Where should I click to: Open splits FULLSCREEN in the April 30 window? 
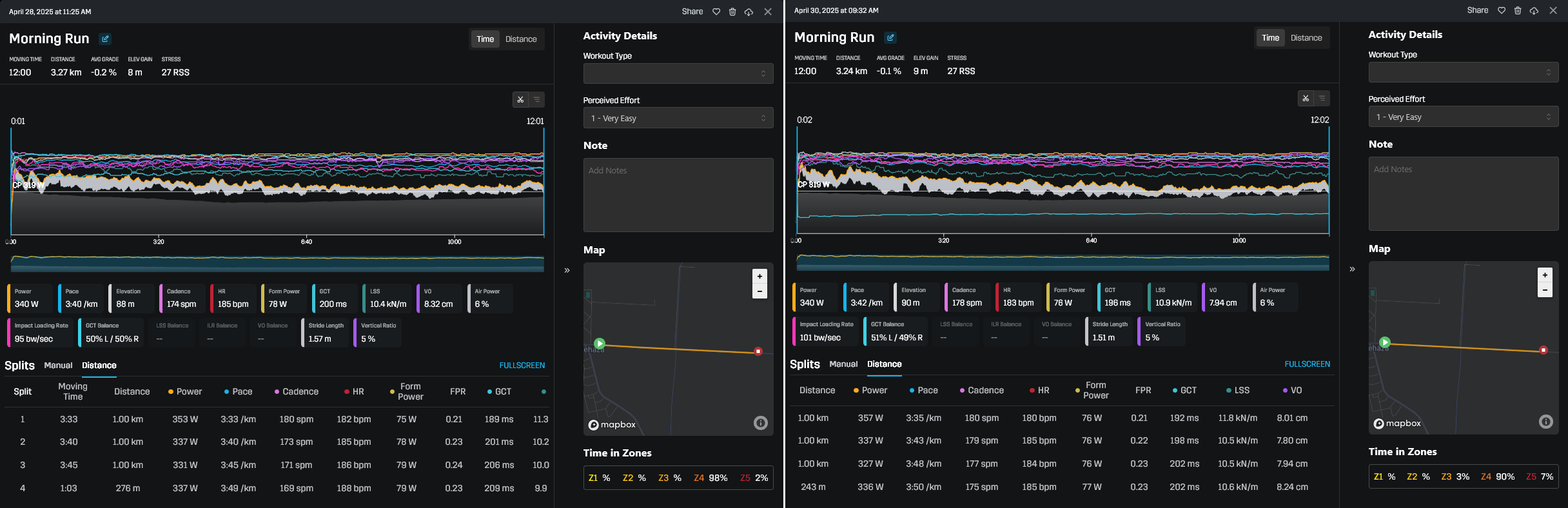(1307, 364)
